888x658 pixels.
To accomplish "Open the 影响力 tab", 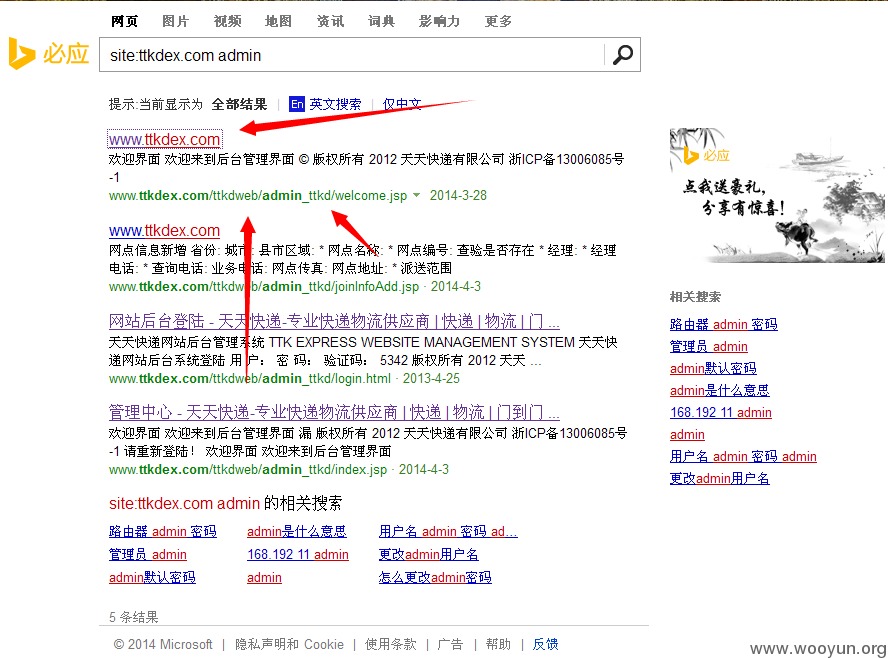I will click(x=439, y=22).
